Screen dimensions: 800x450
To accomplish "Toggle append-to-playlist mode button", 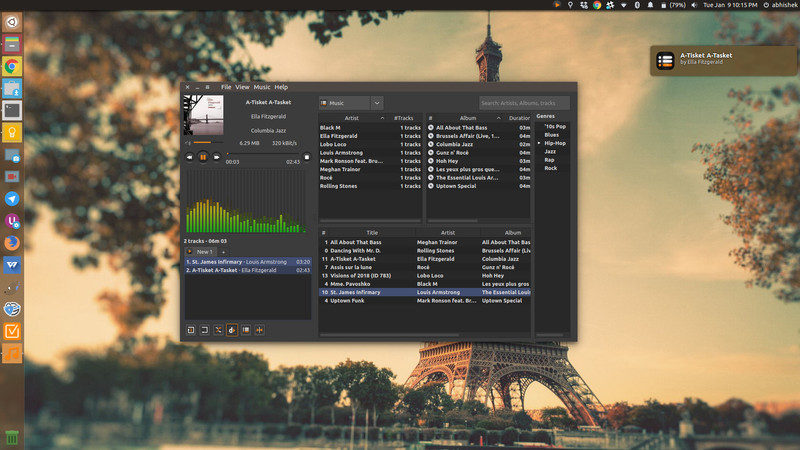I will pos(246,330).
